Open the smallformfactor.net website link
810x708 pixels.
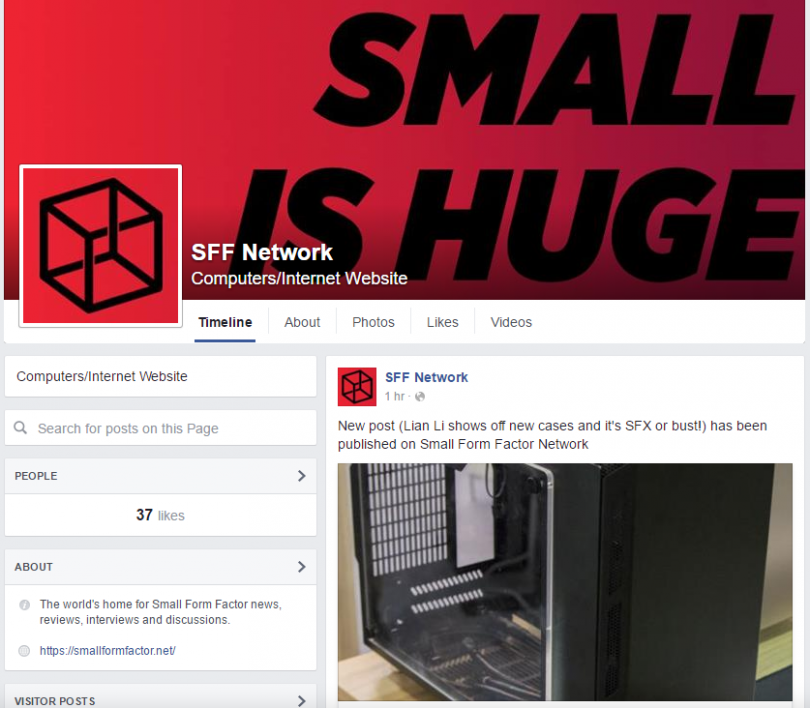pyautogui.click(x=107, y=651)
